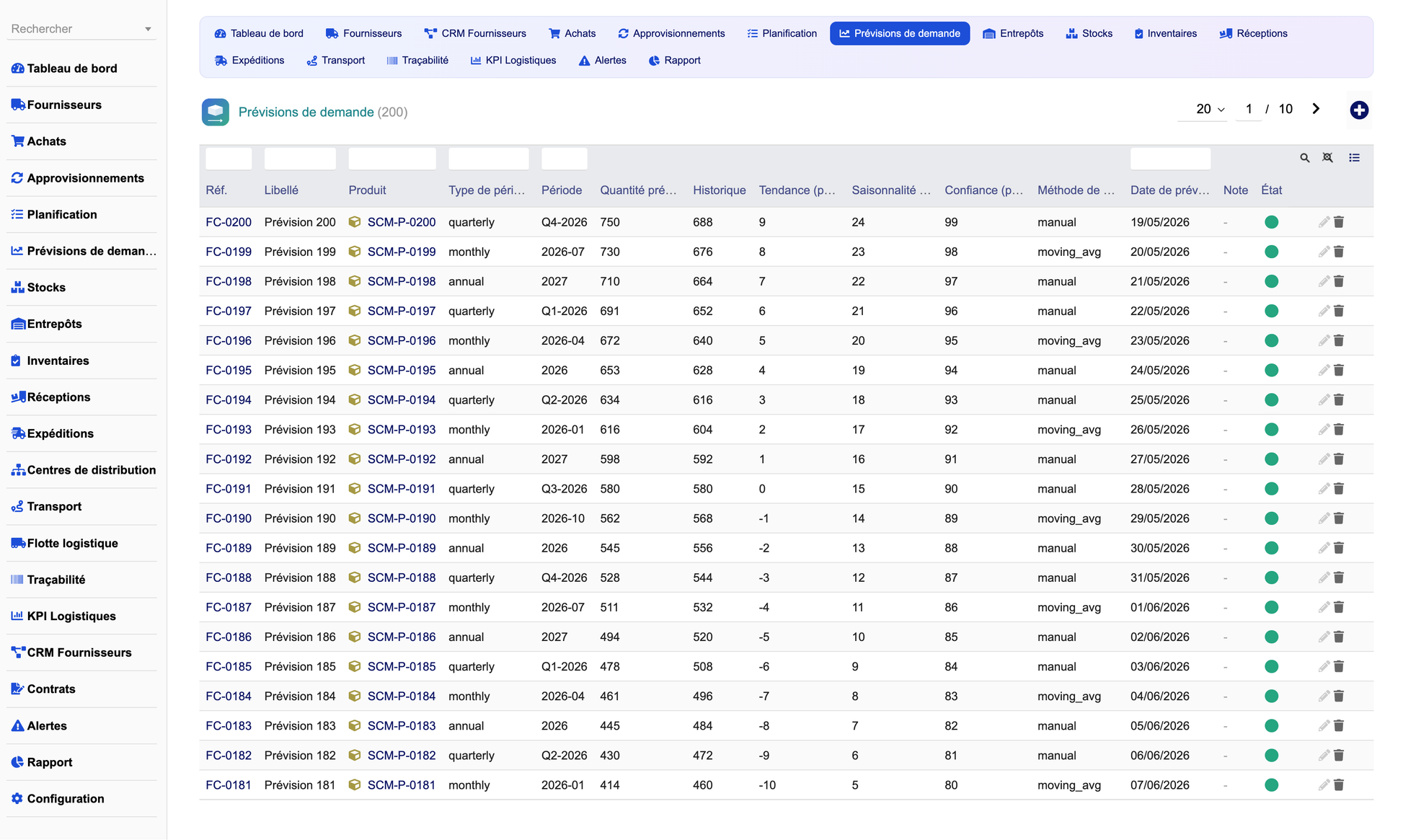Viewport: 1403px width, 840px height.
Task: Click the Prévisions de demande module logo icon
Action: (x=215, y=112)
